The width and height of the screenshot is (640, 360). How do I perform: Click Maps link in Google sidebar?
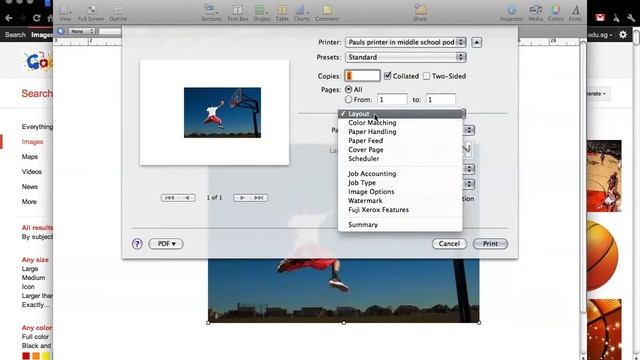(x=30, y=157)
